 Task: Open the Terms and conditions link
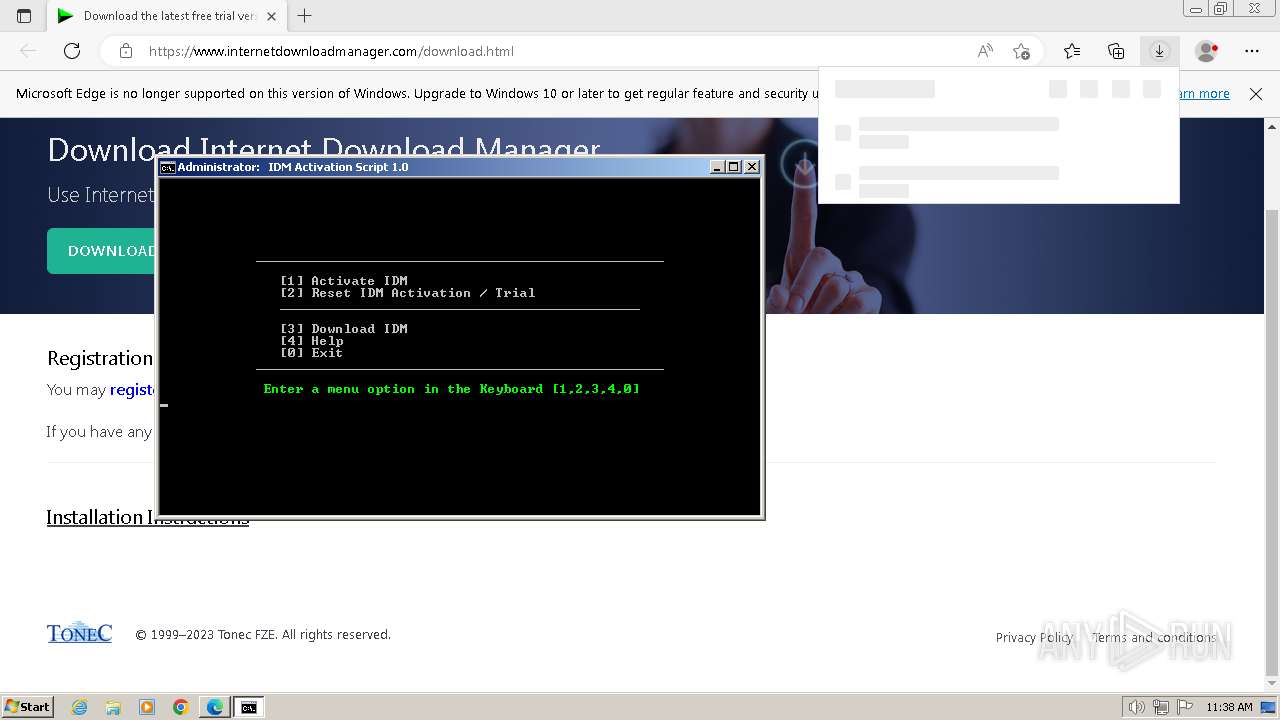(x=1154, y=637)
